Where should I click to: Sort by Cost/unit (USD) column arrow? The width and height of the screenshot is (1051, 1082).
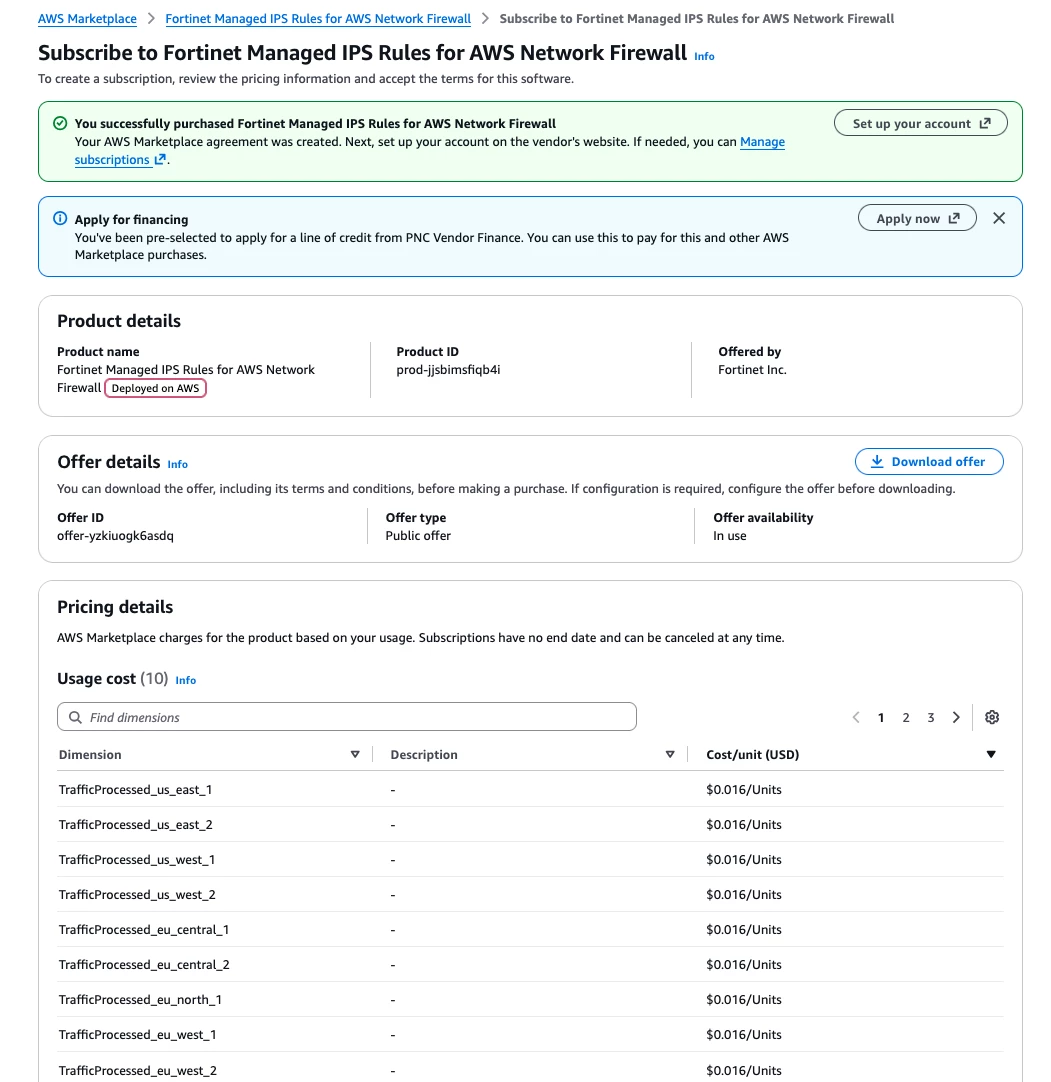[991, 754]
